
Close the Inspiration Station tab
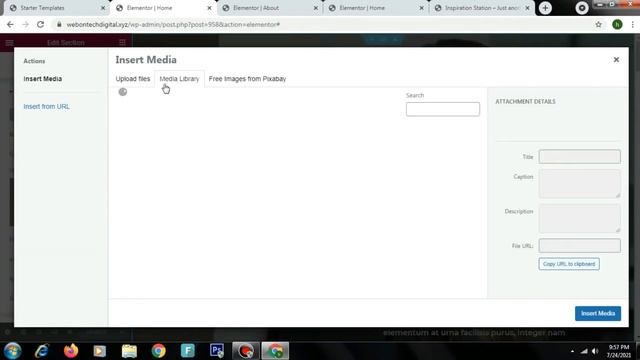(x=527, y=8)
